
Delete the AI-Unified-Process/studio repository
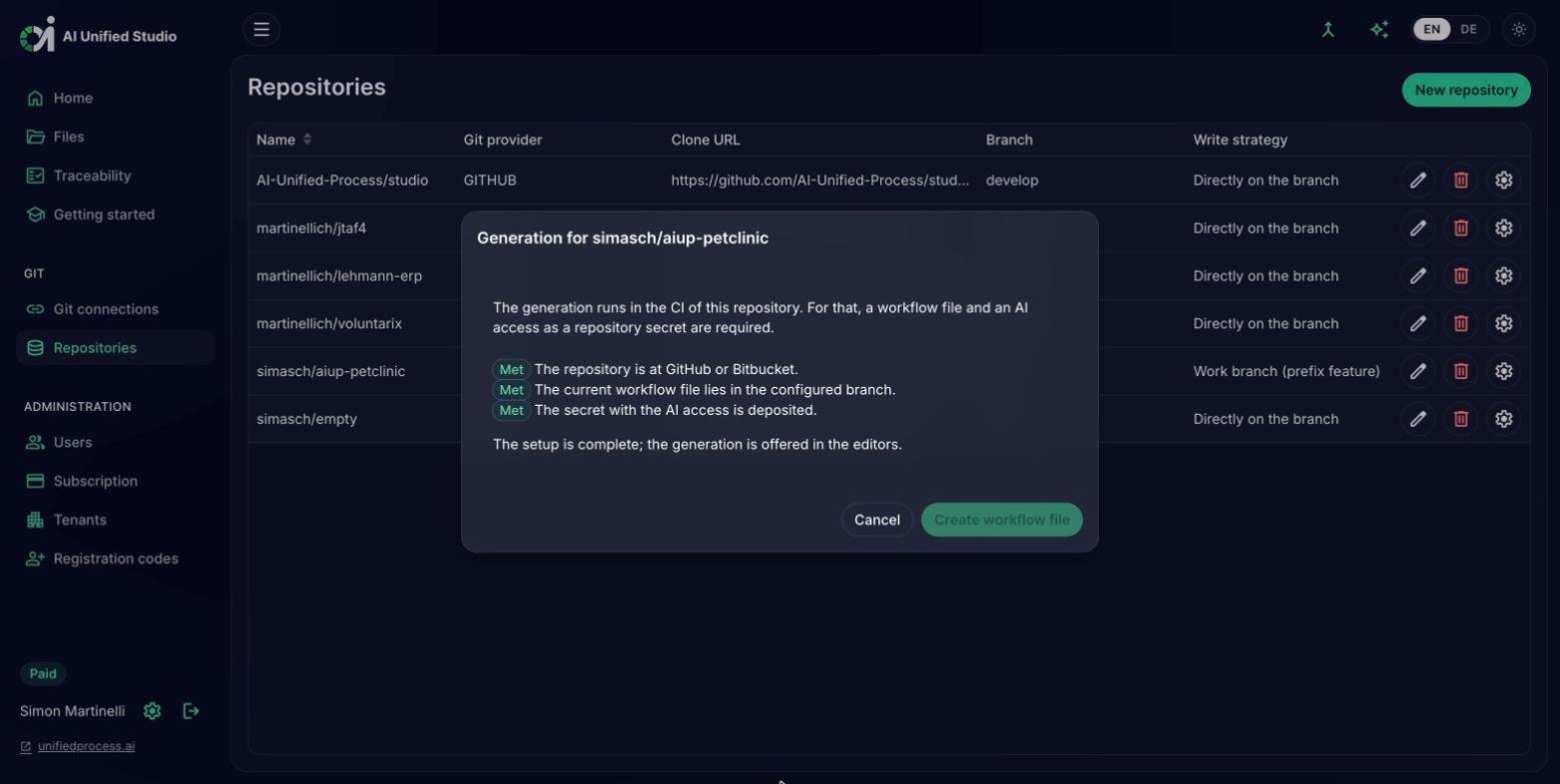tap(1460, 181)
